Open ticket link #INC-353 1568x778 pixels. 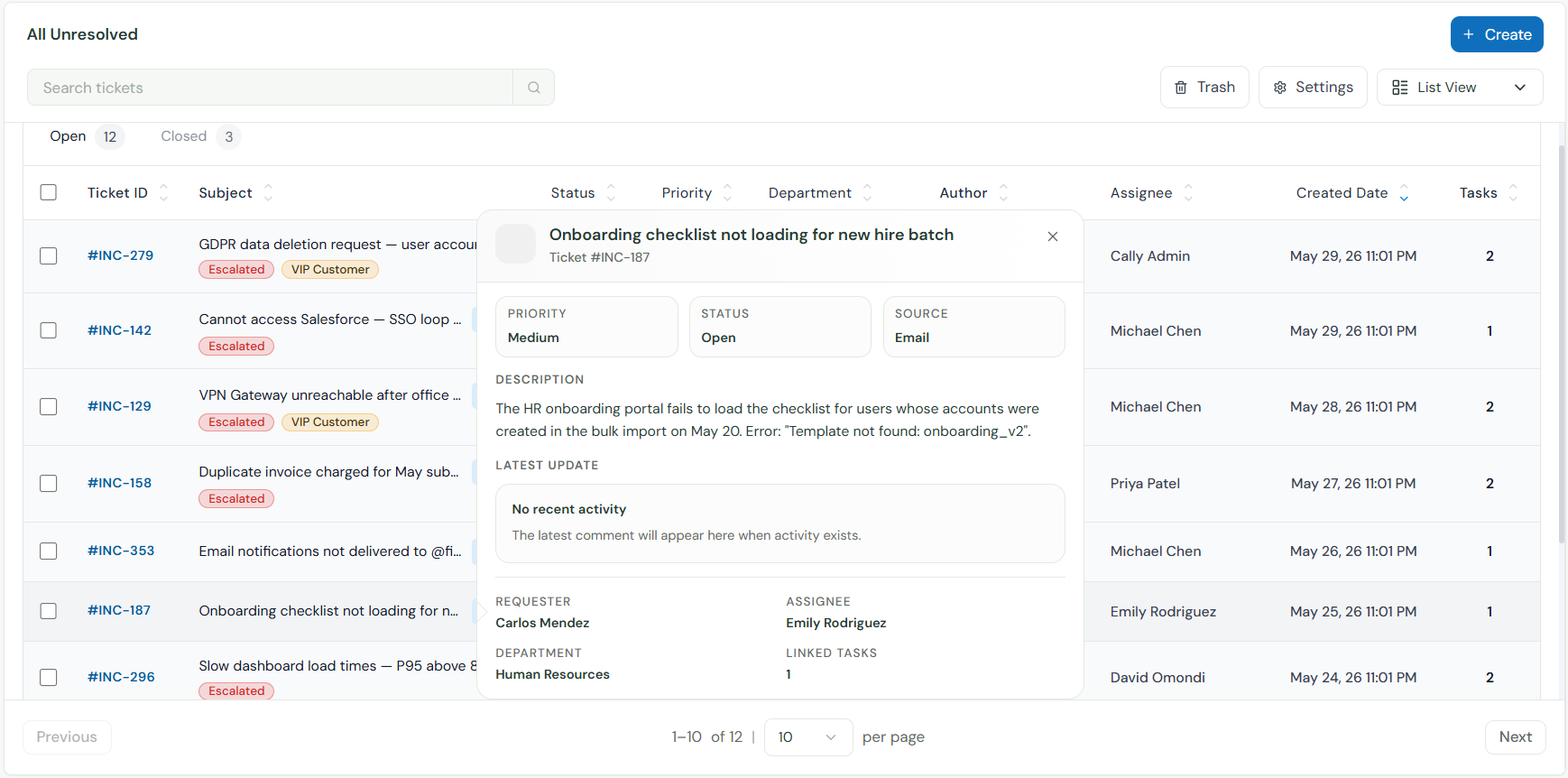121,551
